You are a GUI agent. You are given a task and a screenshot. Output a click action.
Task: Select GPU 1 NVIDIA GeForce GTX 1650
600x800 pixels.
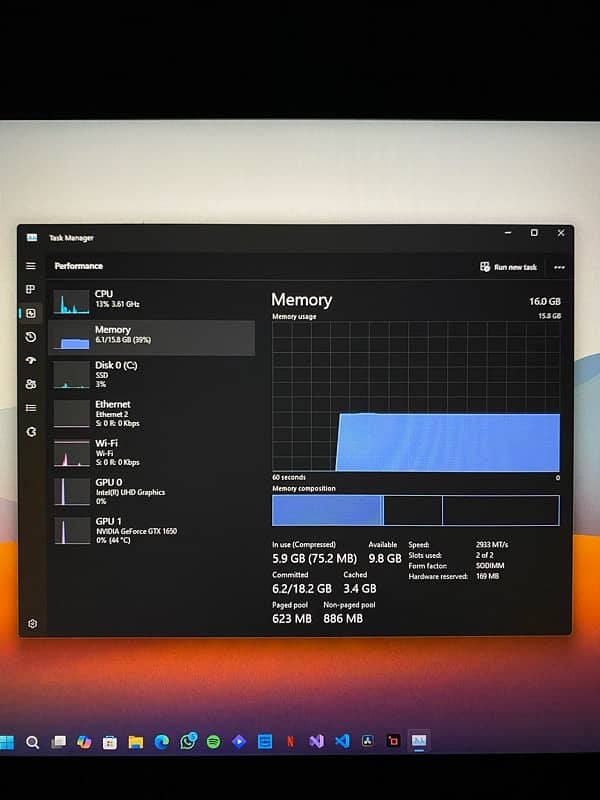click(150, 529)
